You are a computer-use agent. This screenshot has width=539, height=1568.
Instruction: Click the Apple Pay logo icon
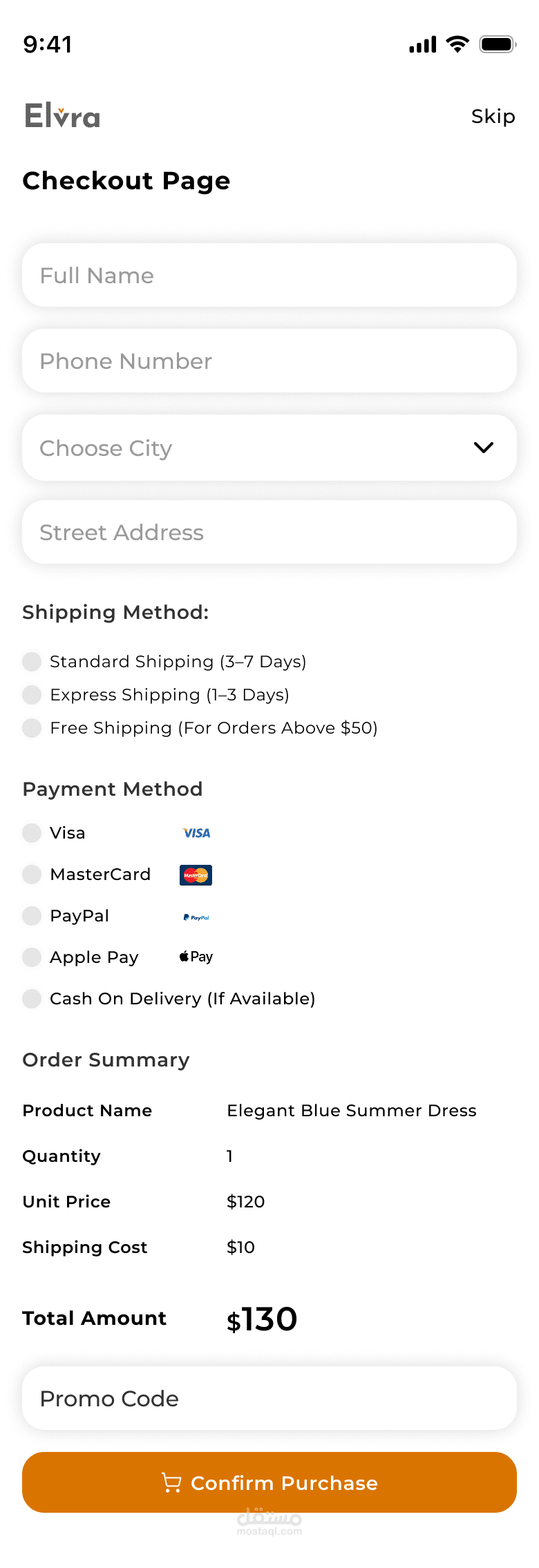[196, 957]
